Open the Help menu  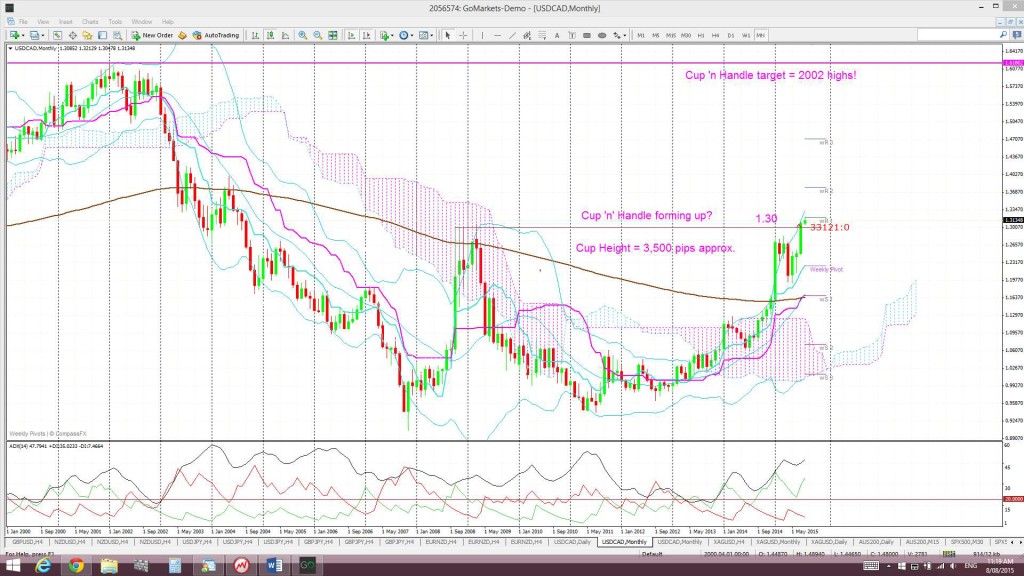[x=168, y=22]
